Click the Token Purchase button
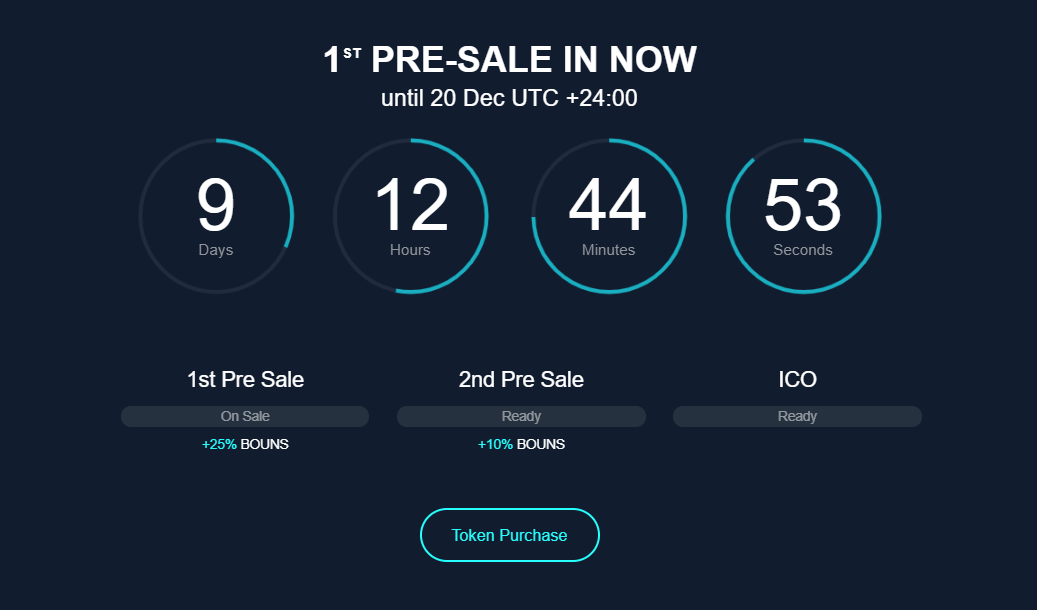 pos(509,535)
